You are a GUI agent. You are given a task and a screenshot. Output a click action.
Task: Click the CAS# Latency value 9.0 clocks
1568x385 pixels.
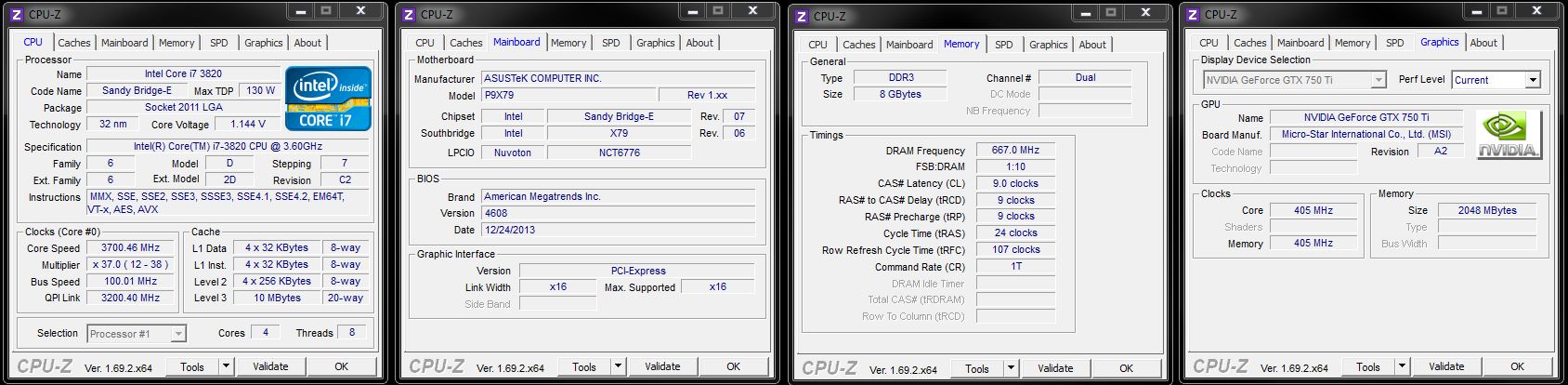1015,183
